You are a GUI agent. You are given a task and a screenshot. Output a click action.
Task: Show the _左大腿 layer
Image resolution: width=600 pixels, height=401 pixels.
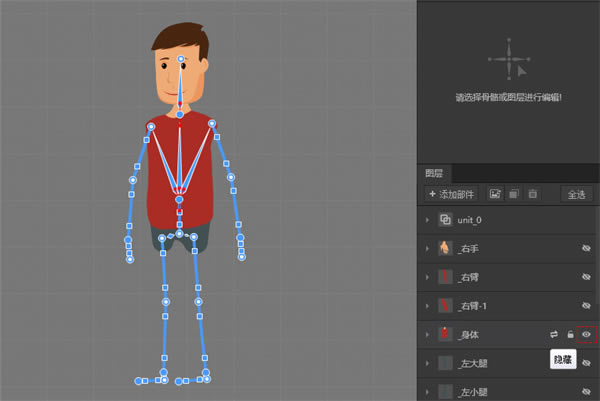[x=586, y=363]
